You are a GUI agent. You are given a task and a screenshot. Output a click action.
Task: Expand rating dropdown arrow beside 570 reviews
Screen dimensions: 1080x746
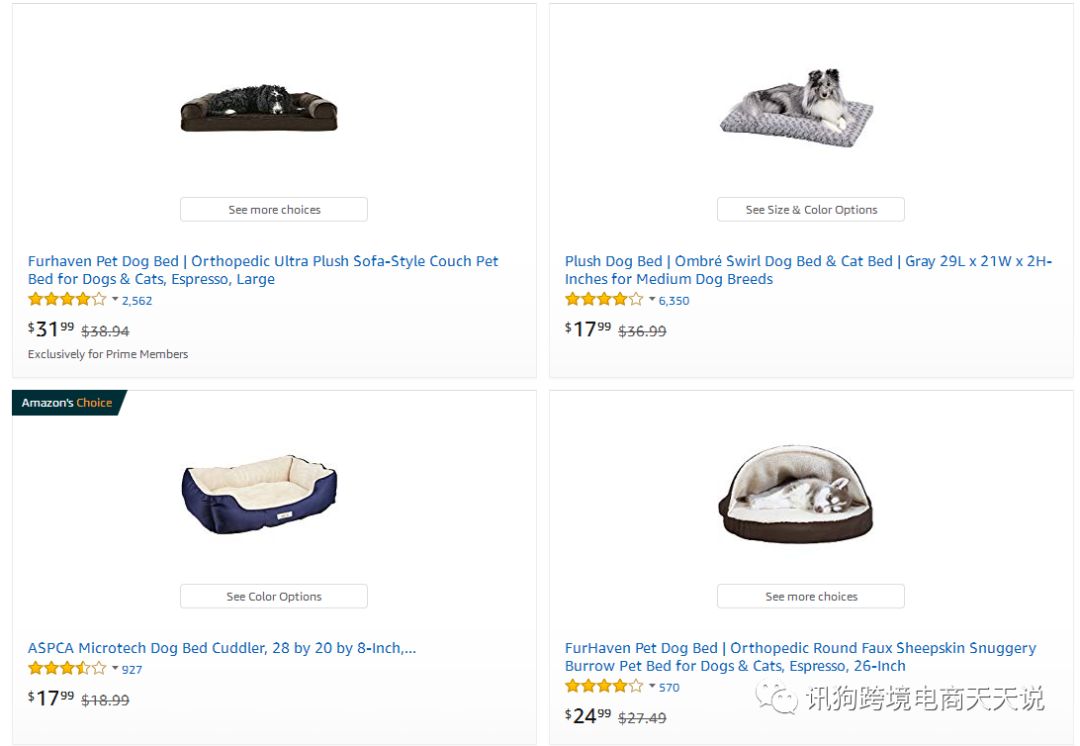652,687
